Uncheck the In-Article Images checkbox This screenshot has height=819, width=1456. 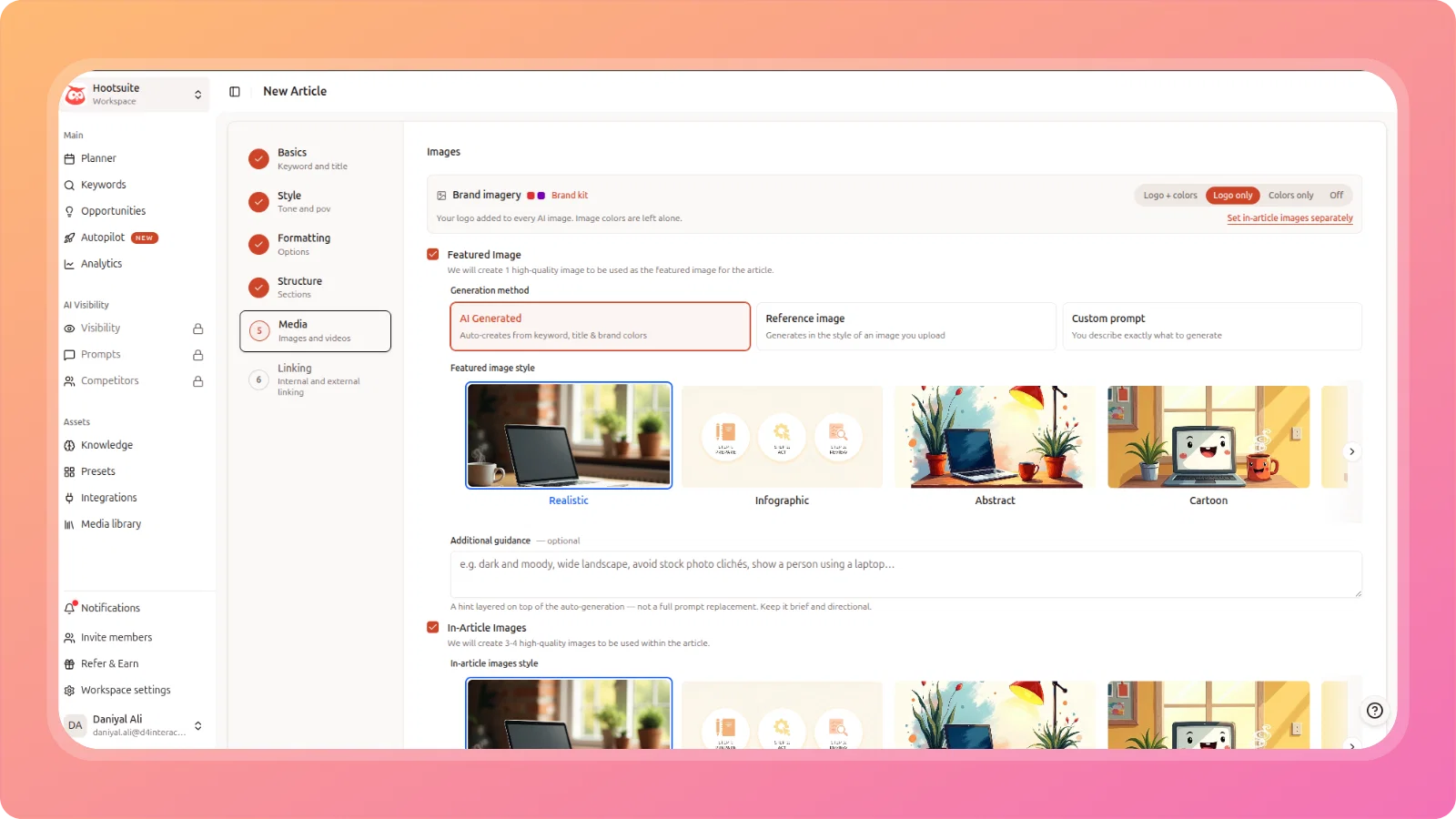[433, 627]
